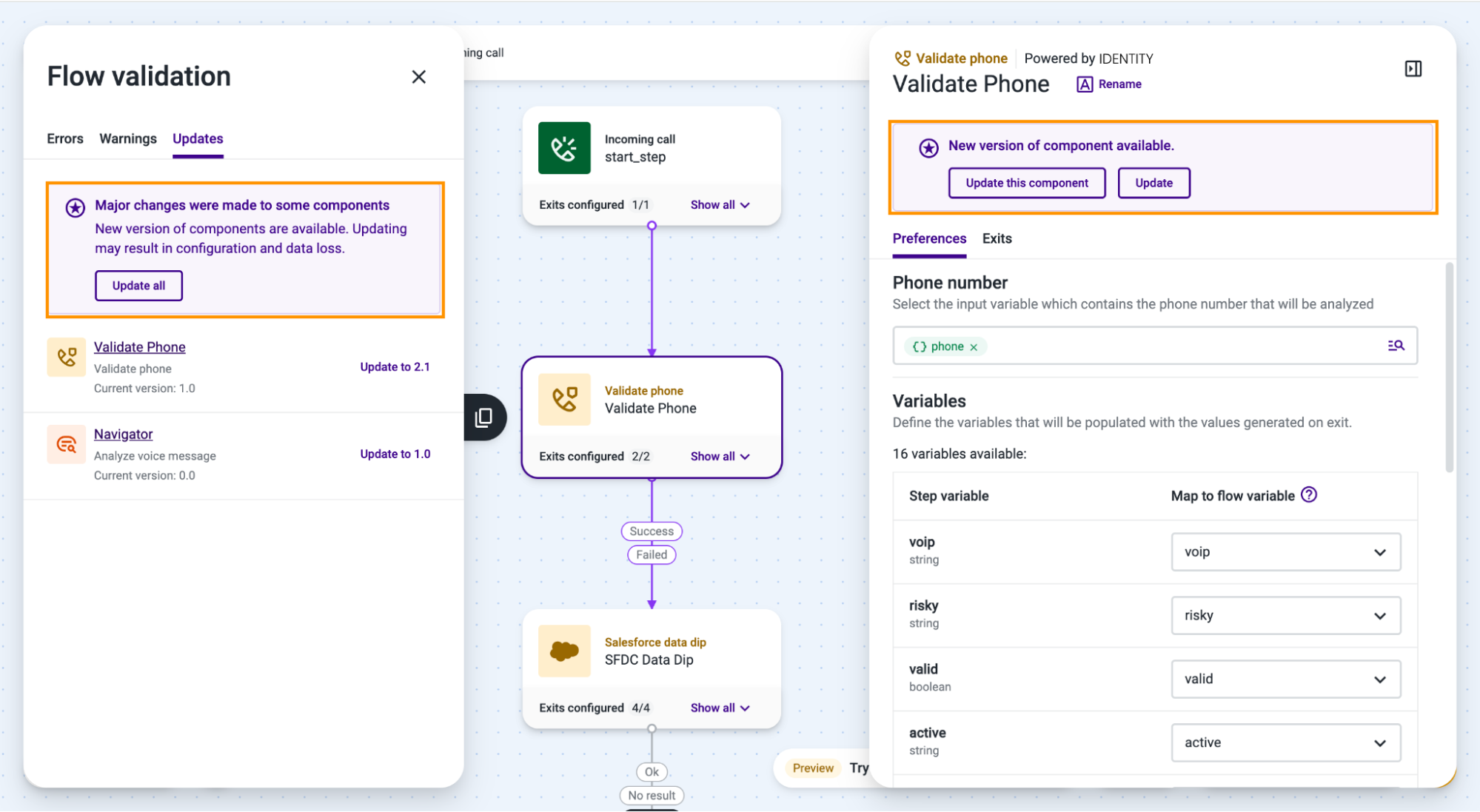Image resolution: width=1480 pixels, height=812 pixels.
Task: Click Update to 2.1 for Validate Phone
Action: 395,367
